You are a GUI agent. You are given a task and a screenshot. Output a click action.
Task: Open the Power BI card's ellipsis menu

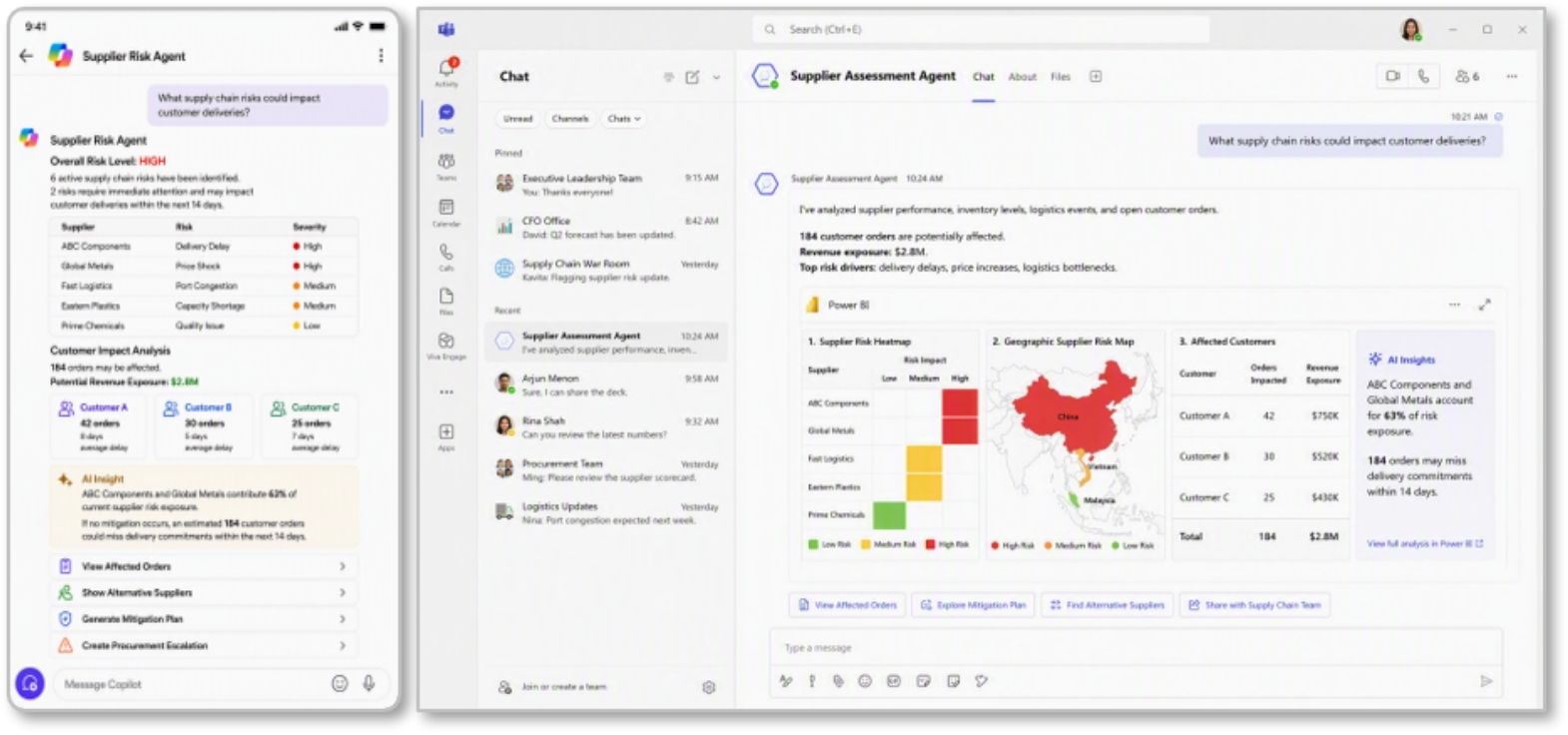click(x=1454, y=305)
